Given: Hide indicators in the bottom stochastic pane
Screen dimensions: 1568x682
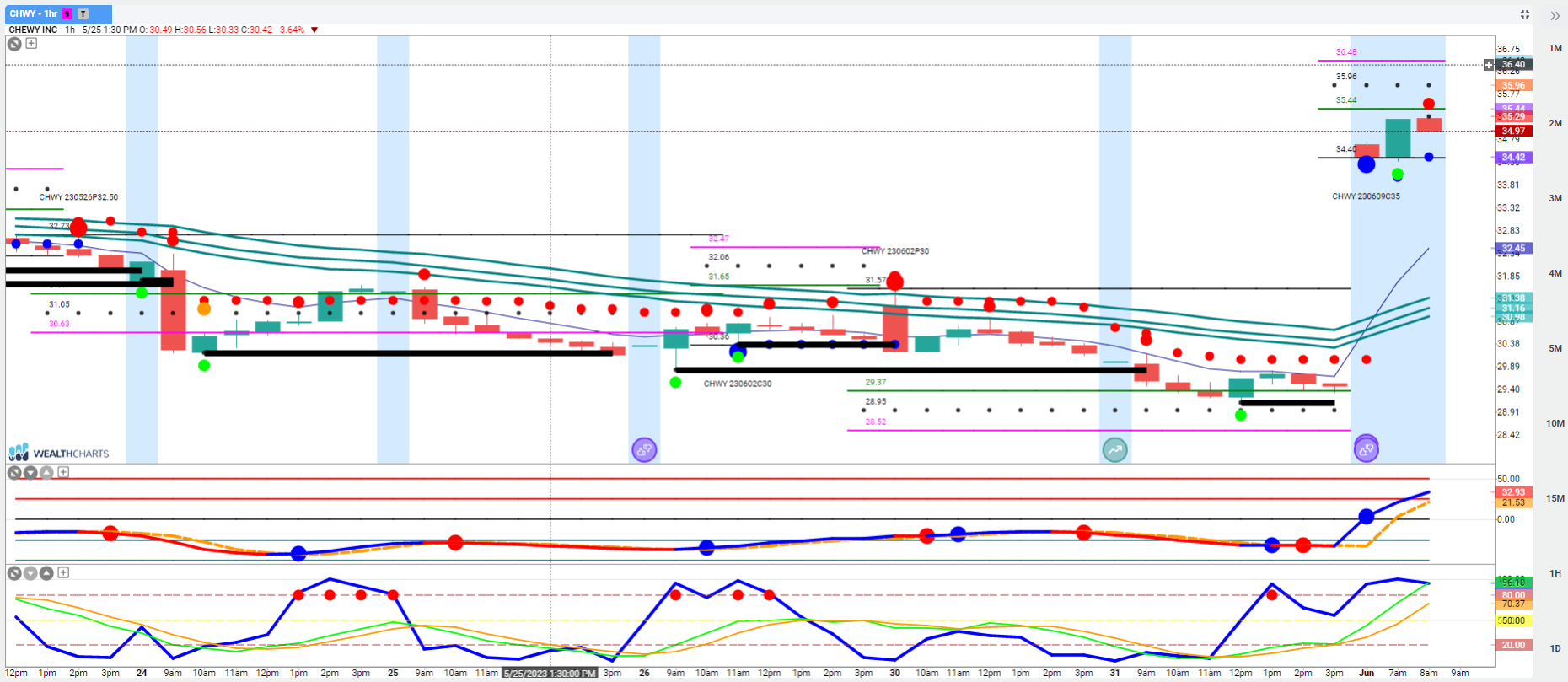Looking at the screenshot, I should (14, 573).
